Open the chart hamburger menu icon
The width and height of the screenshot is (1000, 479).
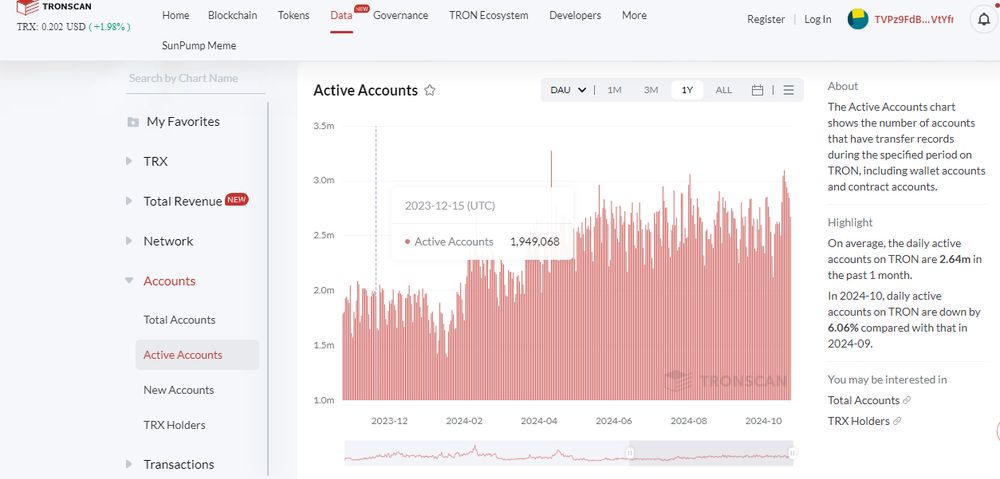788,90
